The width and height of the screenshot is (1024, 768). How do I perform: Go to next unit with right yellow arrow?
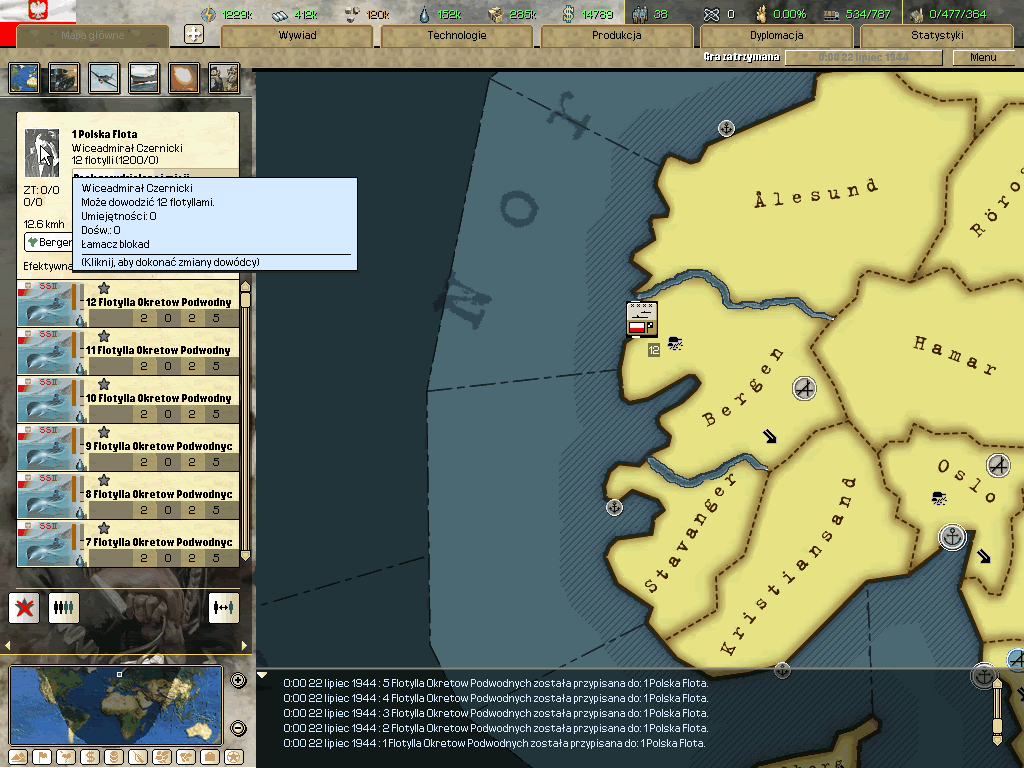(x=244, y=645)
